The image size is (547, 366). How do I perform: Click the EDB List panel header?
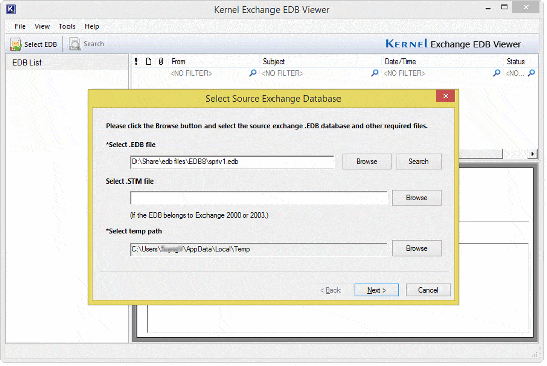tap(67, 62)
